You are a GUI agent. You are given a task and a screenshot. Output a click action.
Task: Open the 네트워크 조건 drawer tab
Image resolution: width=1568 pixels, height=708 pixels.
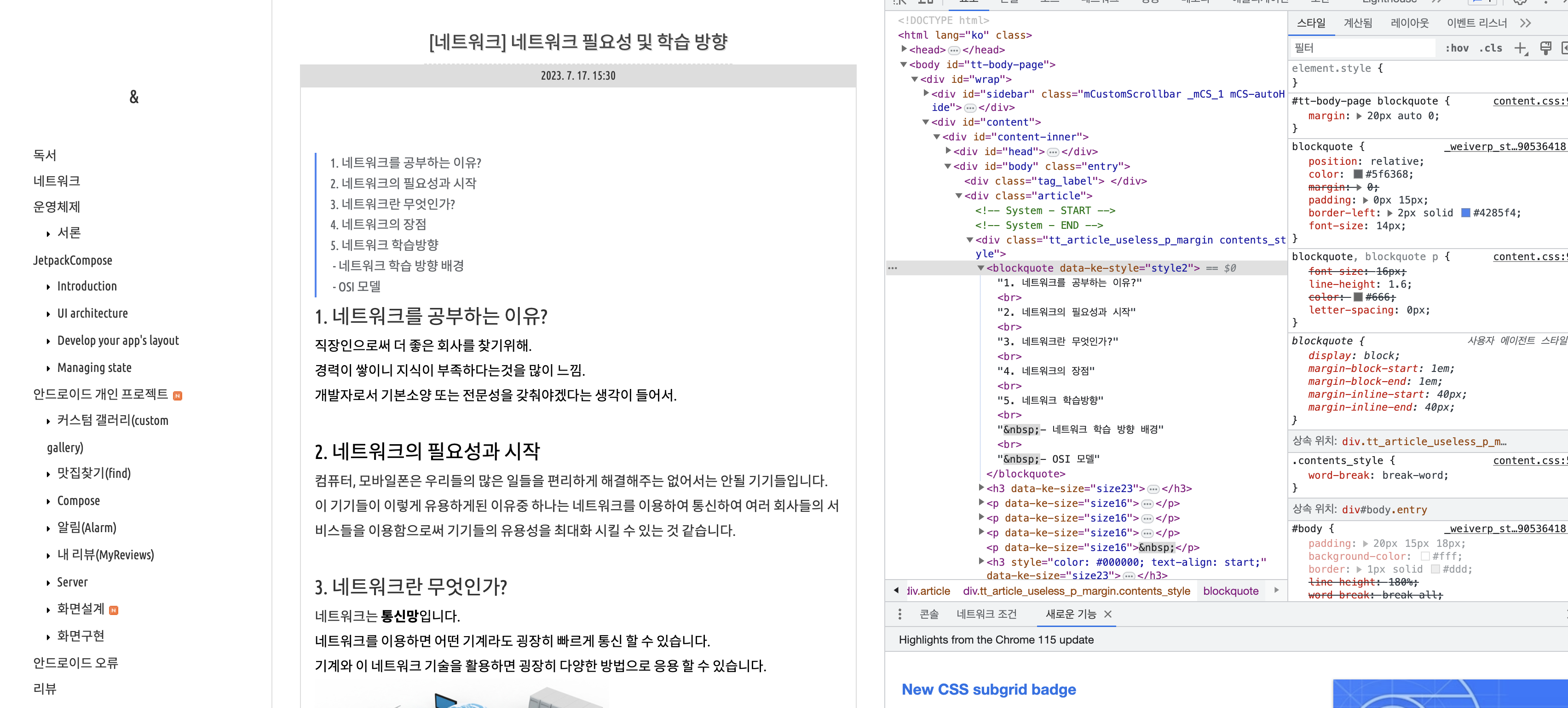(x=986, y=614)
